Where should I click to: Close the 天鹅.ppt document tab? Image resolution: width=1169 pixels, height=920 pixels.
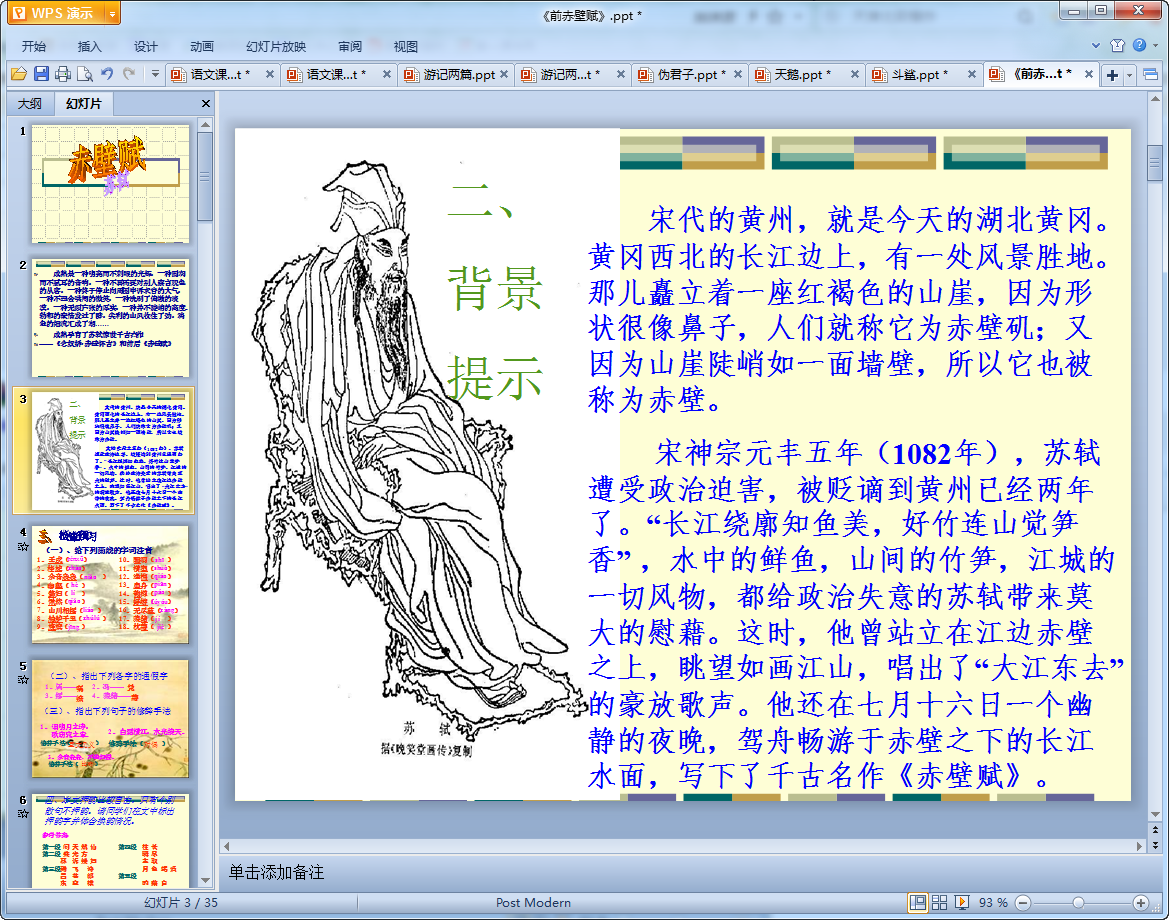coord(854,75)
